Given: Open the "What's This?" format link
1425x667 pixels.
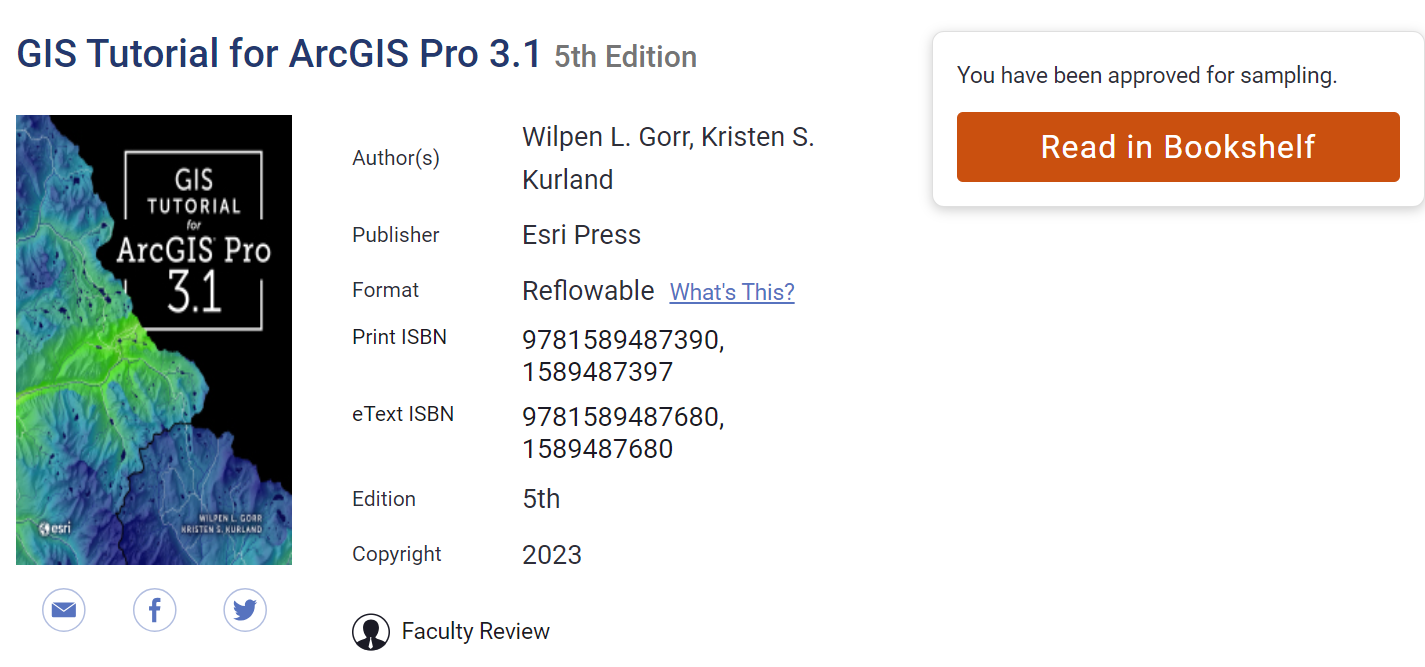Looking at the screenshot, I should [x=732, y=292].
